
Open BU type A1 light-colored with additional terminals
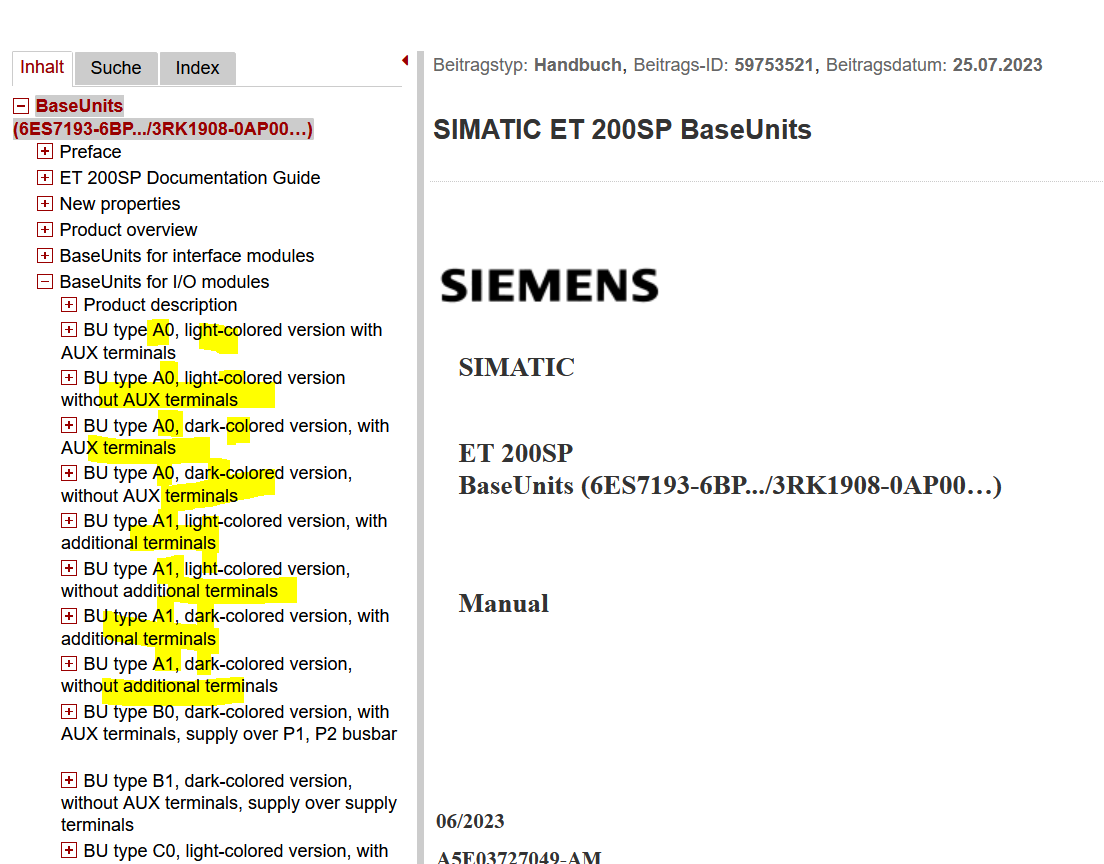tap(225, 532)
